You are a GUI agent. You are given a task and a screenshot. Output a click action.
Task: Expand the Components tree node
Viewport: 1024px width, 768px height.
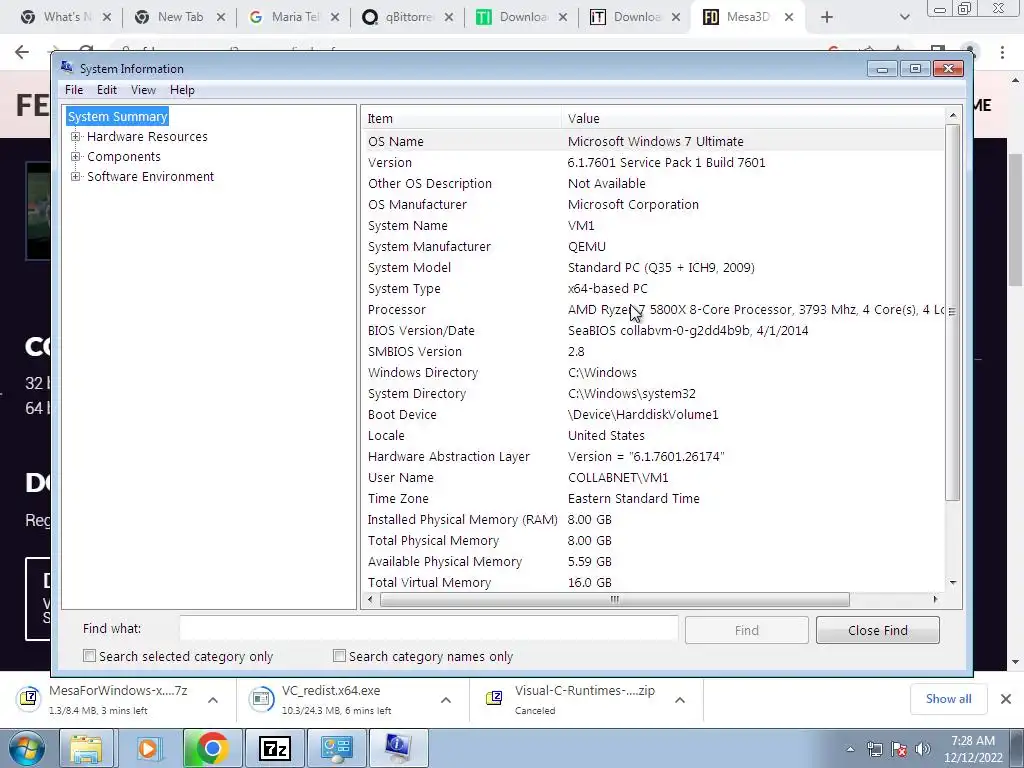coord(76,157)
